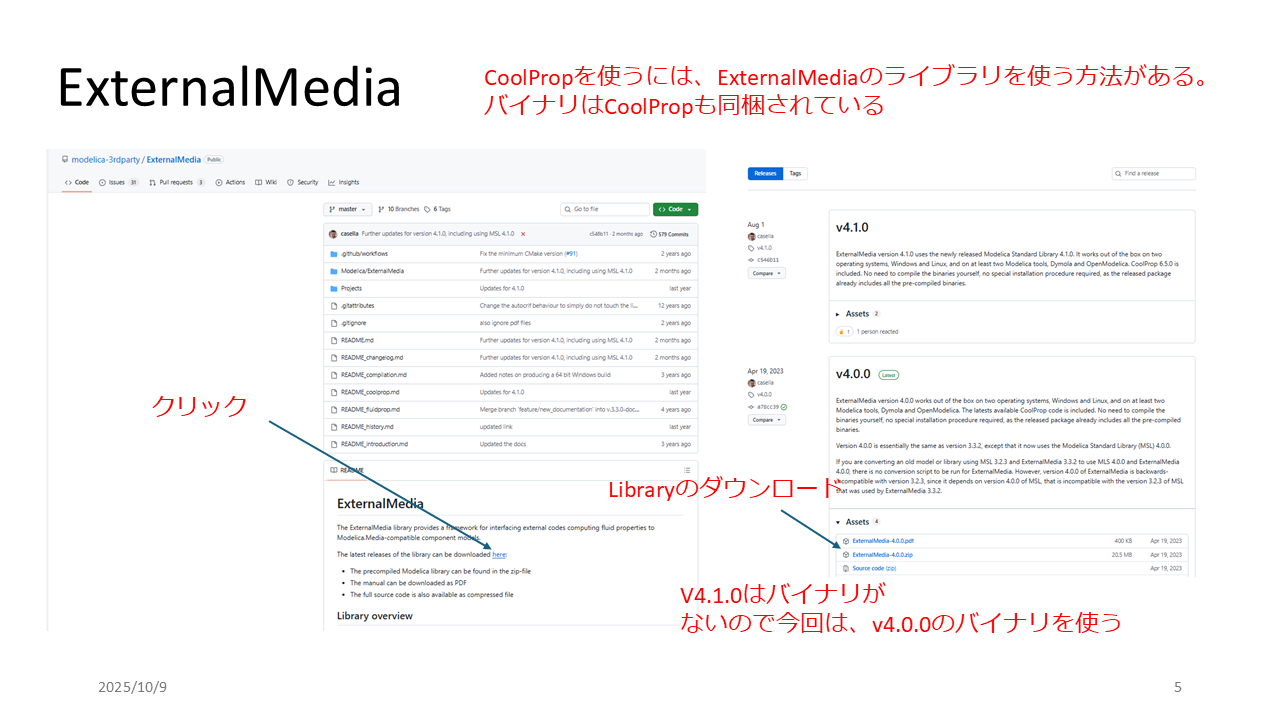1280x720 pixels.
Task: Click the 'here' releases link in README
Action: 499,554
